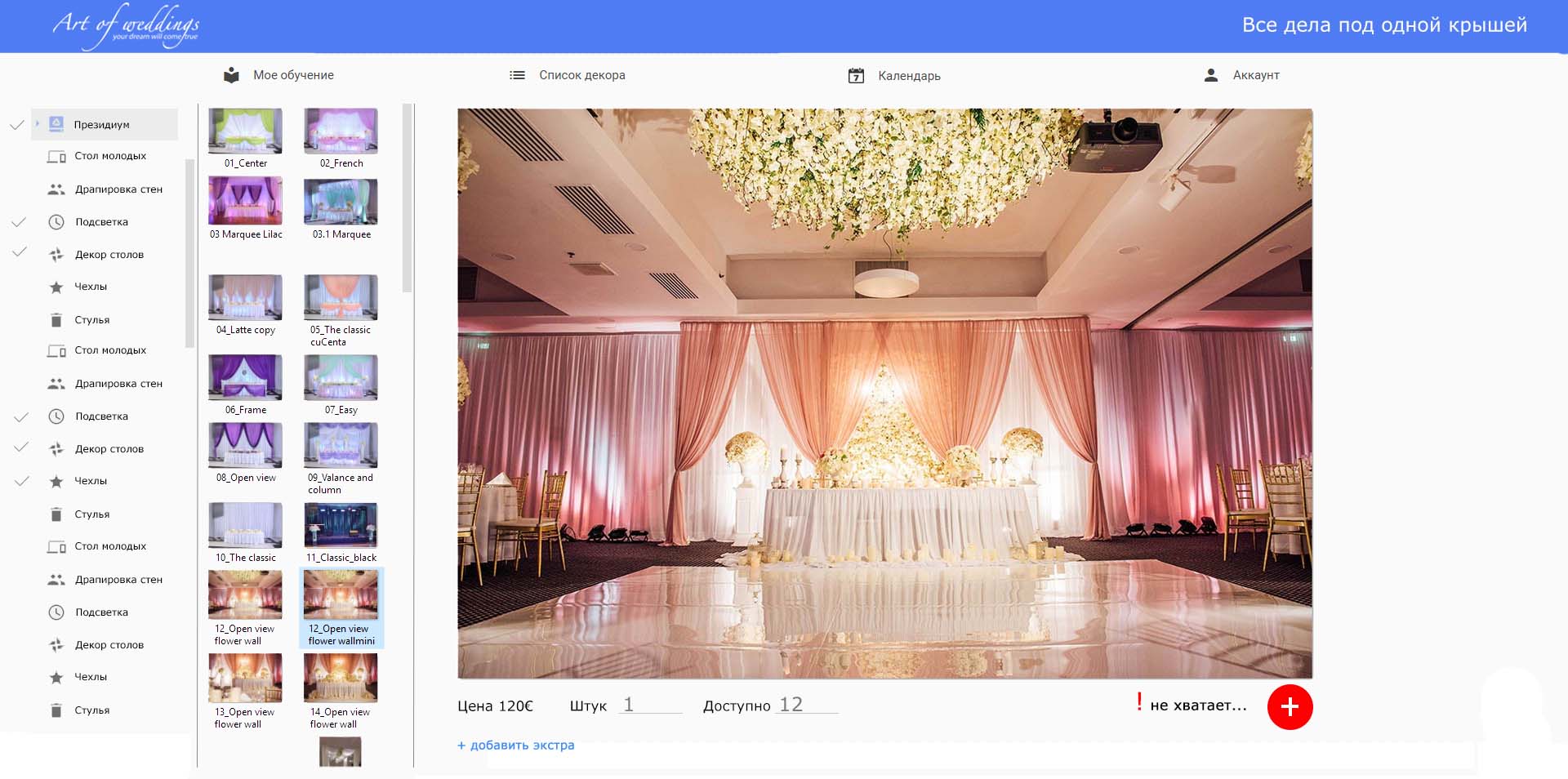Expand the Президиум tree arrow
Screen dimensions: 1568x779
(x=38, y=124)
